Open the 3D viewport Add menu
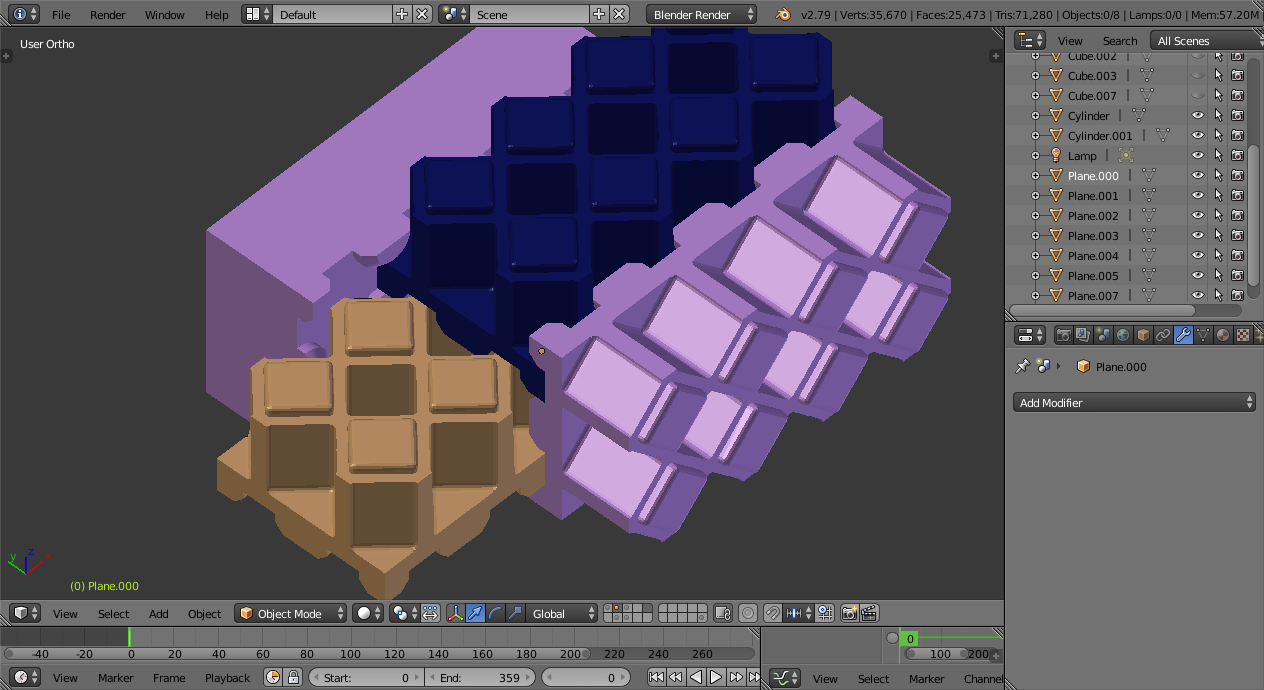Image resolution: width=1264 pixels, height=690 pixels. (159, 614)
